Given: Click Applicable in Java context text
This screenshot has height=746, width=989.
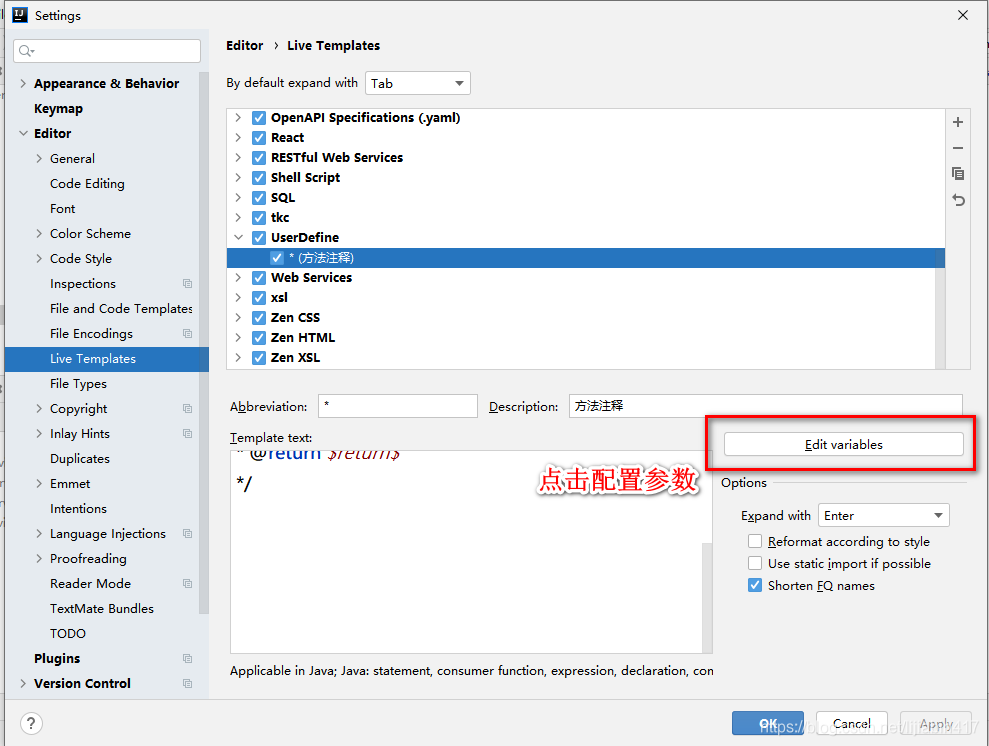Looking at the screenshot, I should click(x=472, y=670).
